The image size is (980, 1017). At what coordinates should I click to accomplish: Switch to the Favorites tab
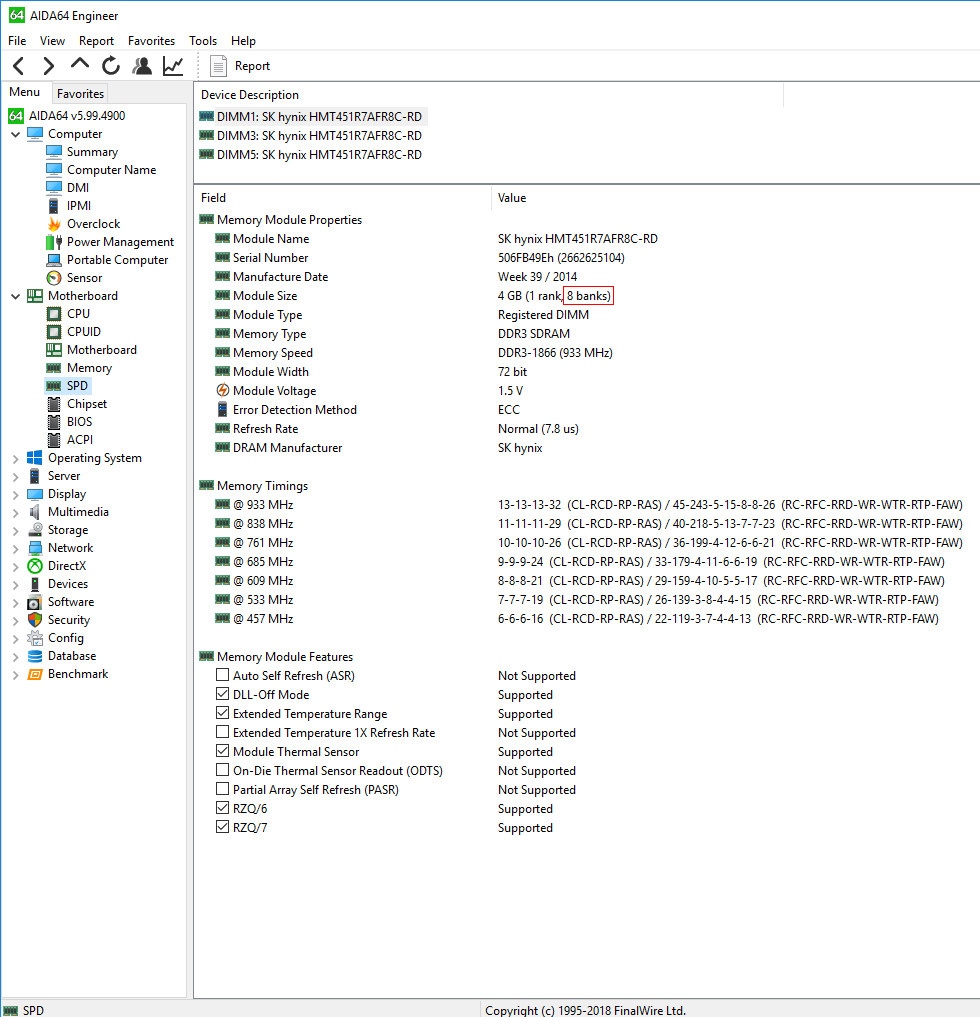tap(80, 93)
